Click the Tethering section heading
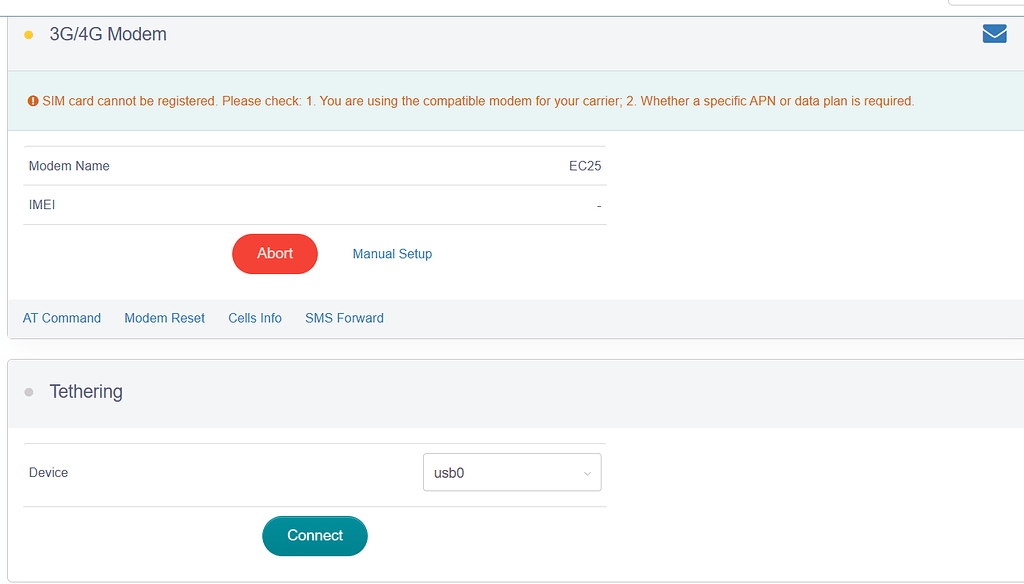This screenshot has height=584, width=1024. click(x=86, y=392)
